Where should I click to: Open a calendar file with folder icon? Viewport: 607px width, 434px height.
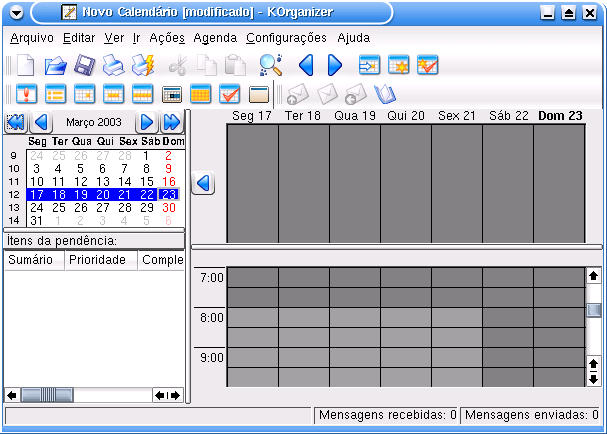tap(55, 65)
